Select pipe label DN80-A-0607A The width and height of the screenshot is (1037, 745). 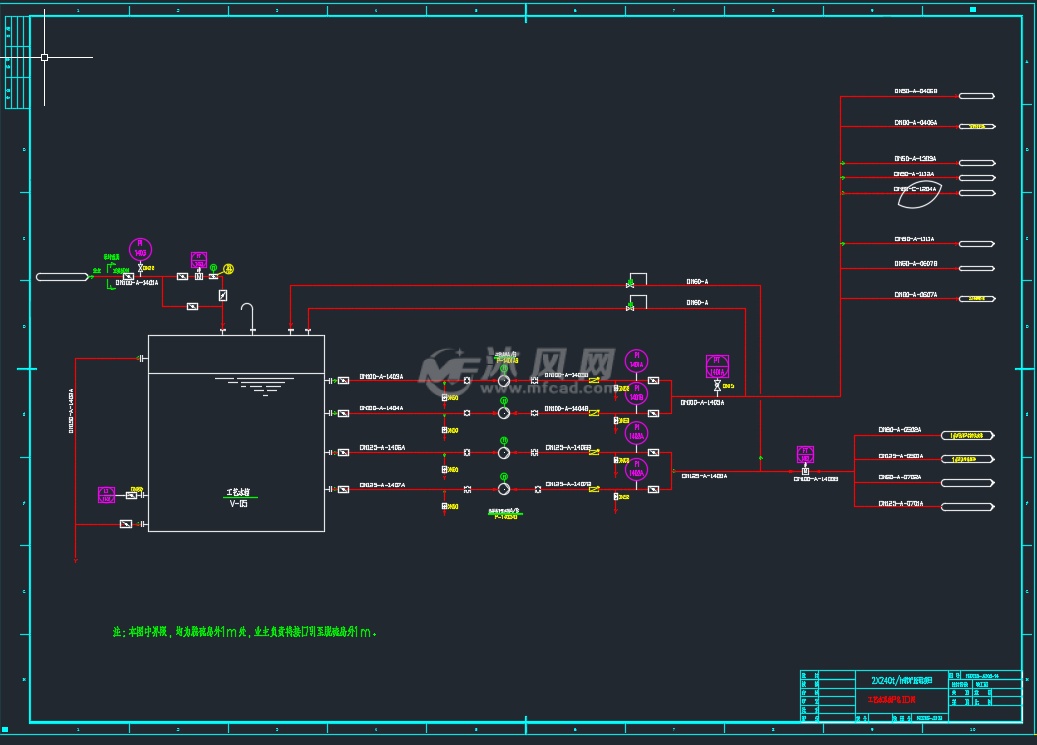tap(916, 295)
